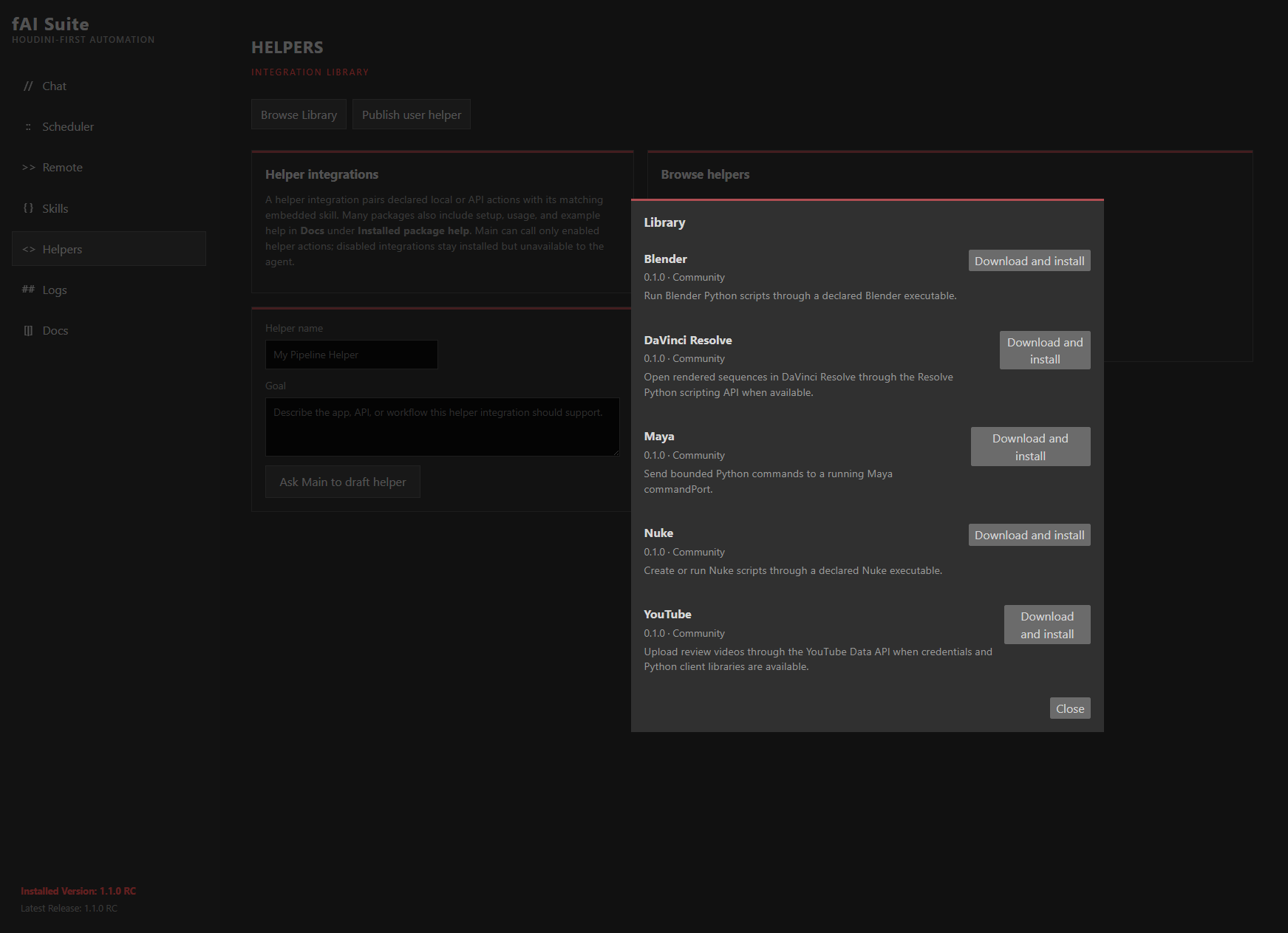The image size is (1288, 933).
Task: Open the Scheduler page in sidebar
Action: pos(109,126)
